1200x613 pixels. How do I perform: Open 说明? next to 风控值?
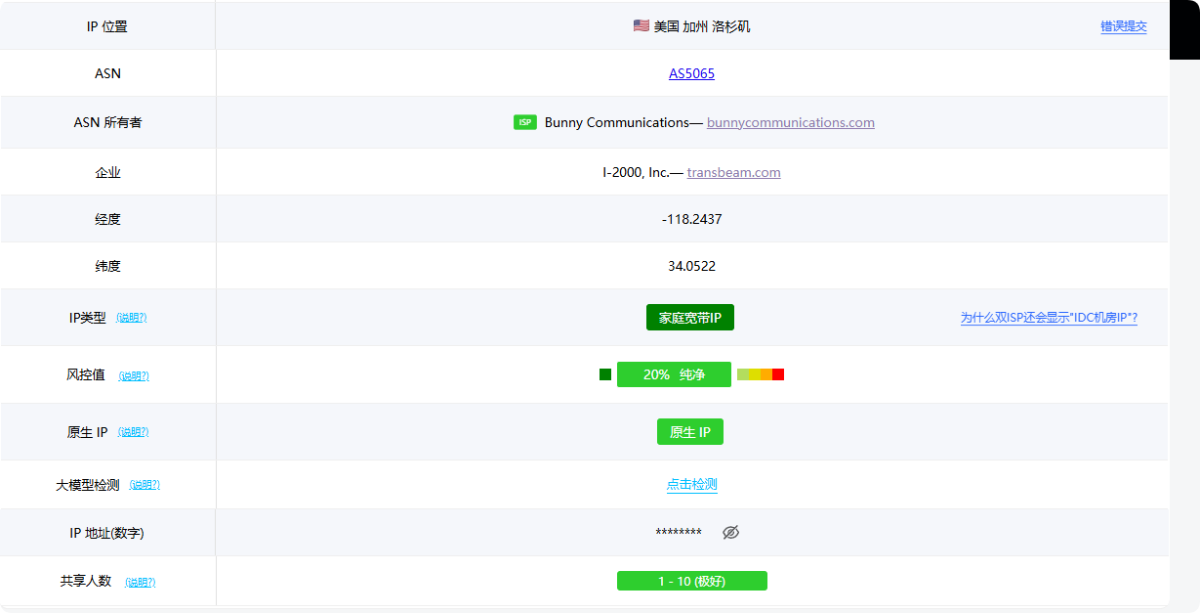(133, 376)
